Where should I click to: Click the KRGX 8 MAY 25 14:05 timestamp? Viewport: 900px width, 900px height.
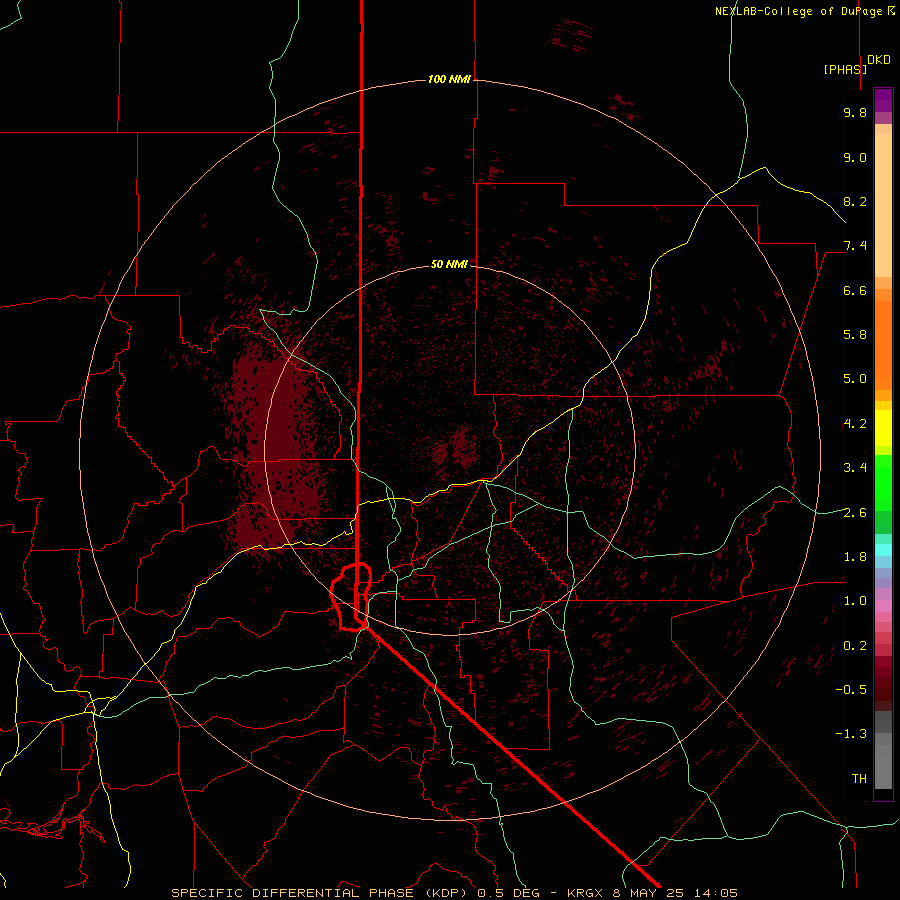coord(652,893)
